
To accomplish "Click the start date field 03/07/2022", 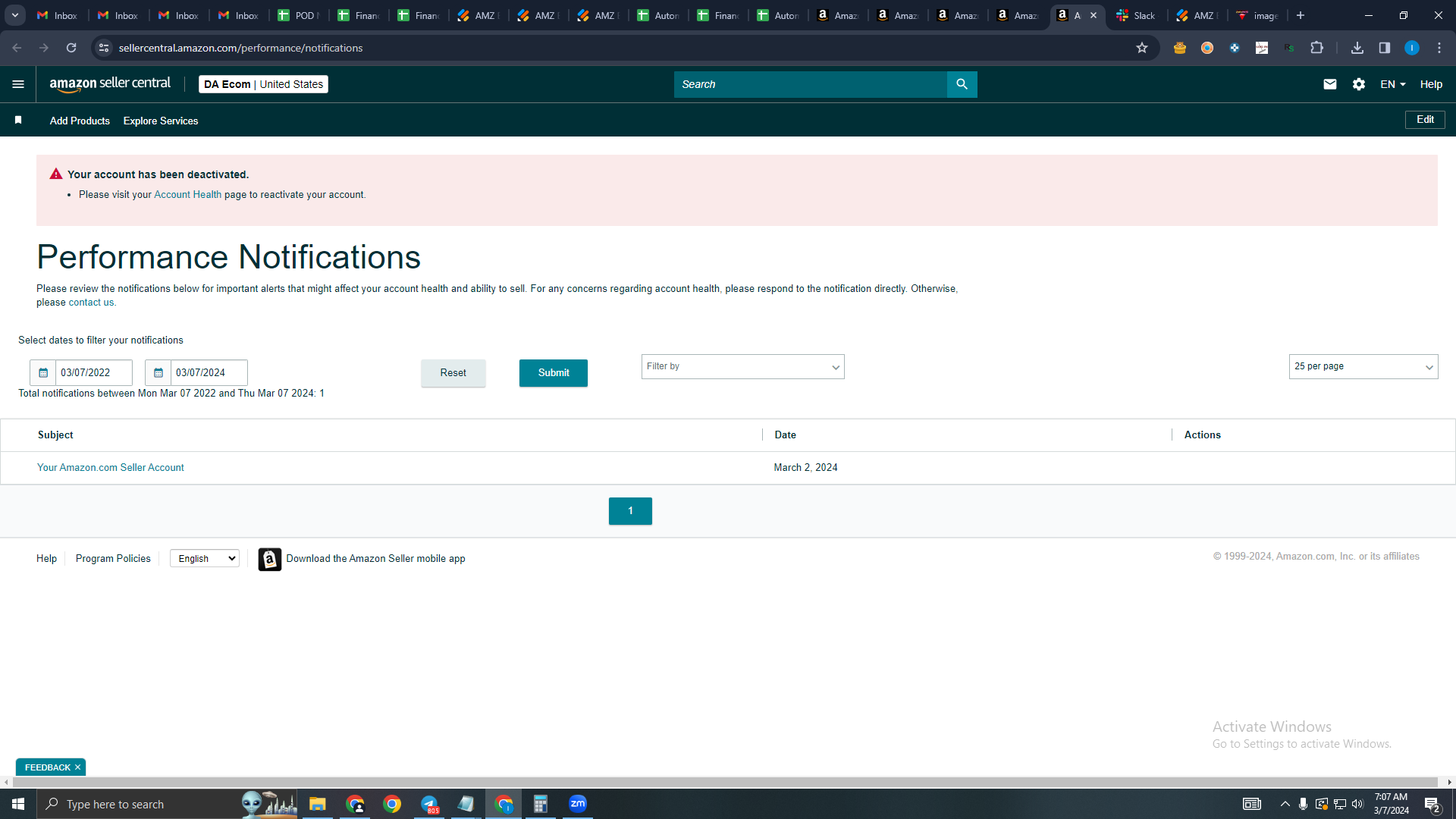I will (x=94, y=372).
